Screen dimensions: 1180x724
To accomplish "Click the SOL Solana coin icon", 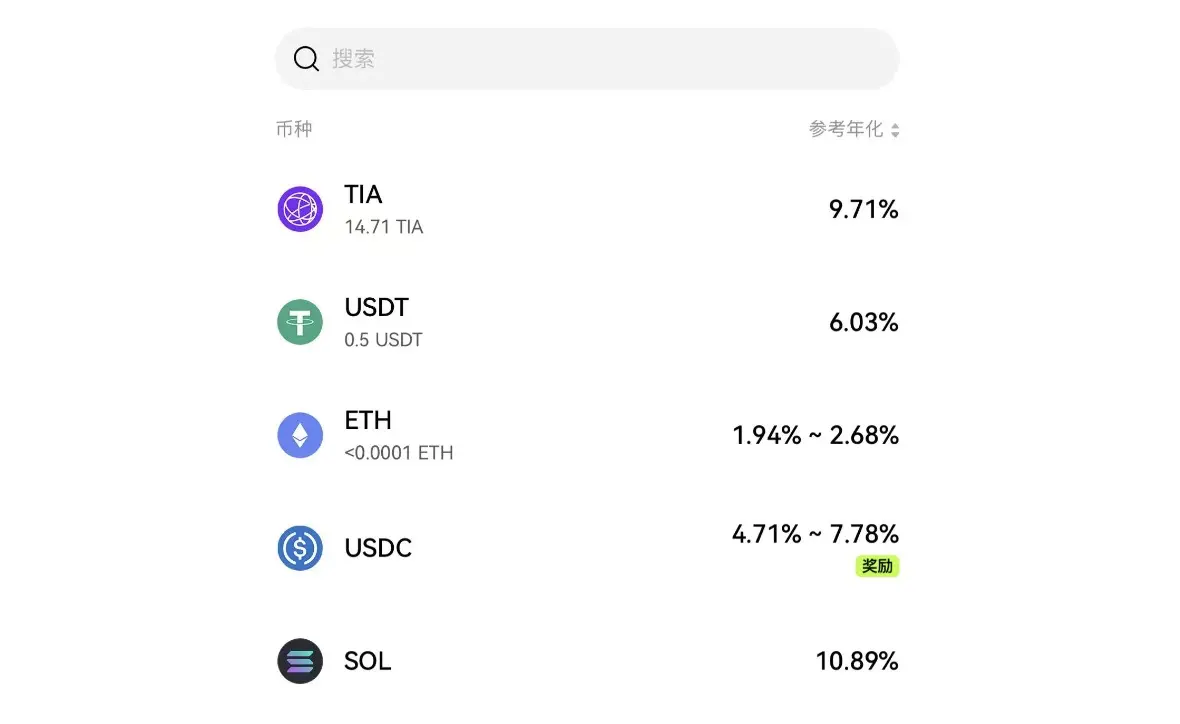I will (x=300, y=661).
